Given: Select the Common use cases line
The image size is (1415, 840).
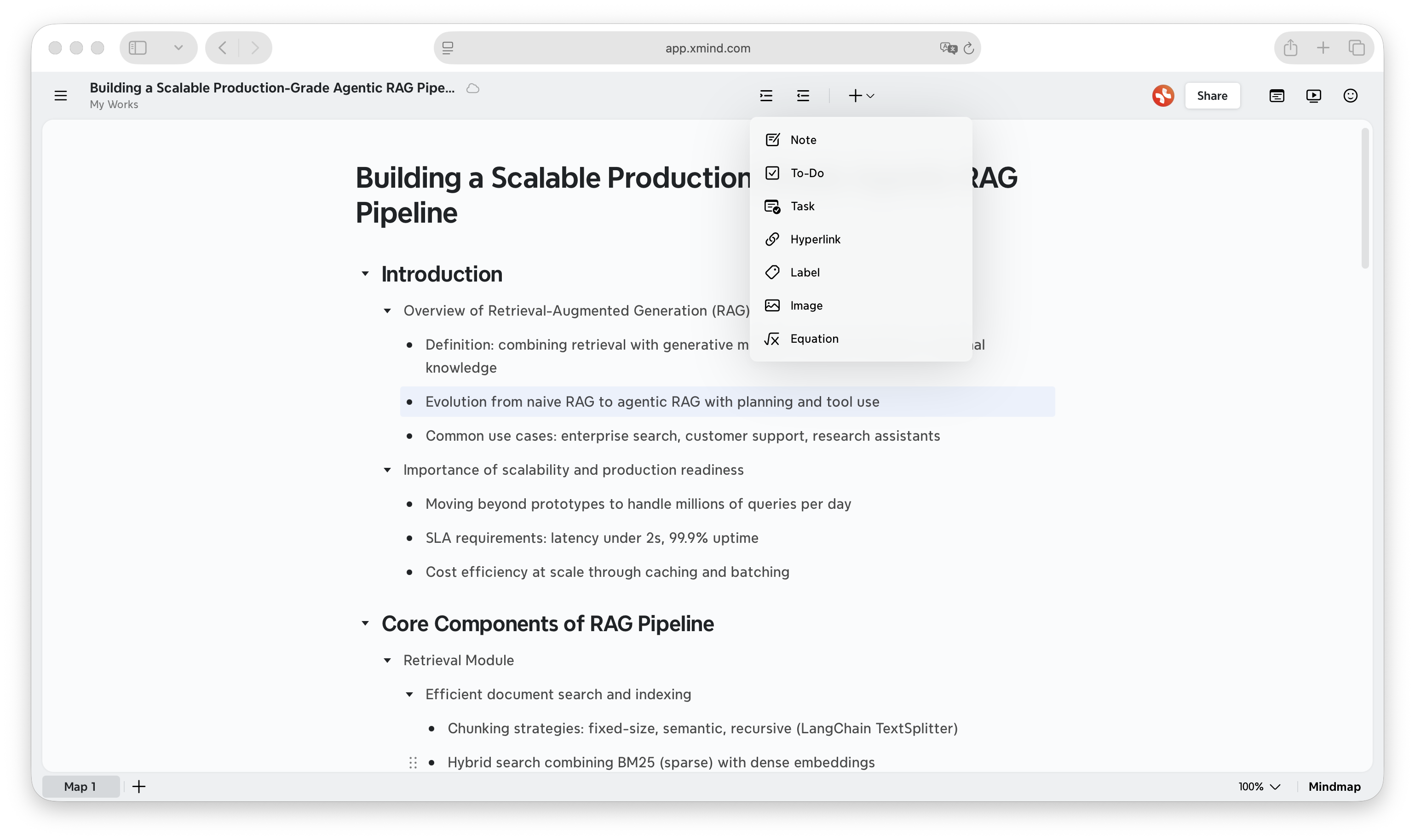Looking at the screenshot, I should [683, 436].
